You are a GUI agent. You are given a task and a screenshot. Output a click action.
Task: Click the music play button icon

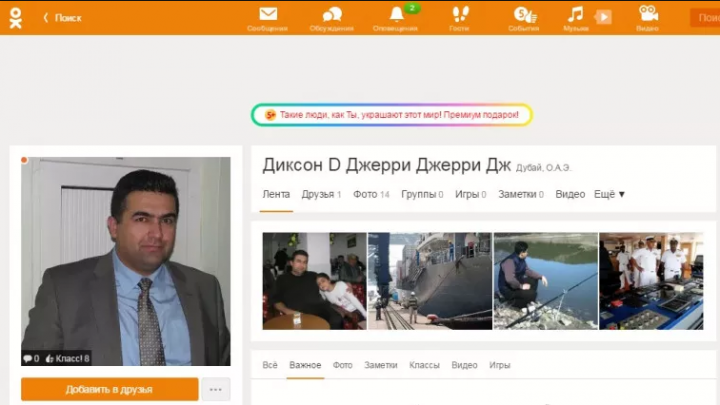click(x=603, y=17)
